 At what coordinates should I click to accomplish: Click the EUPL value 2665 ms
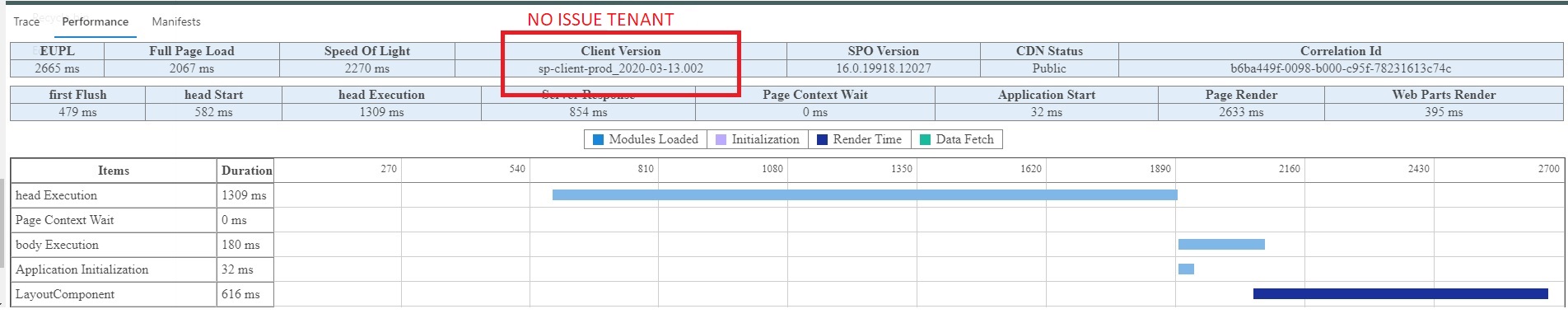coord(58,68)
